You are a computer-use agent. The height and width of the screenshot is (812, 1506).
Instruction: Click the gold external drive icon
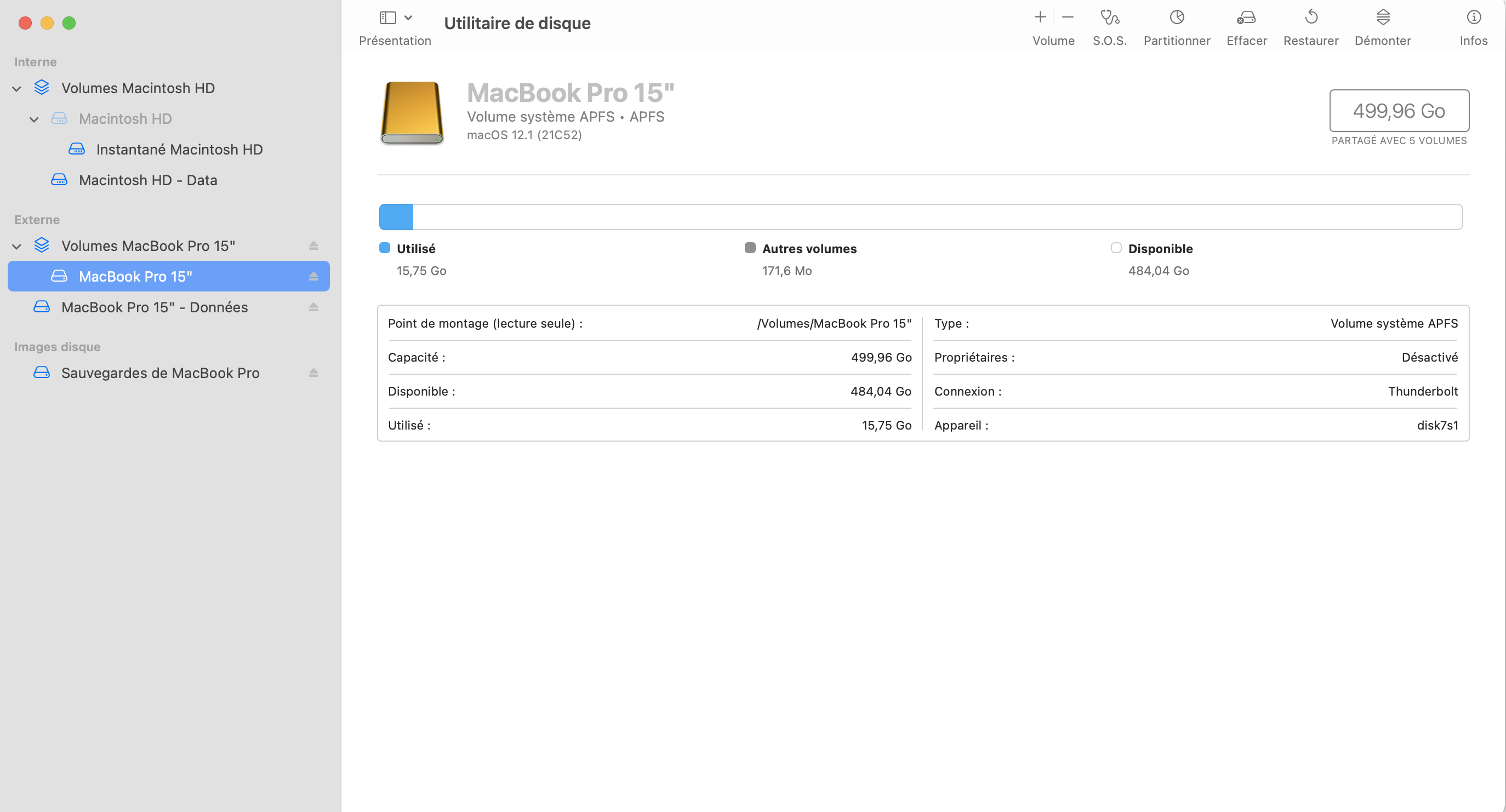412,112
